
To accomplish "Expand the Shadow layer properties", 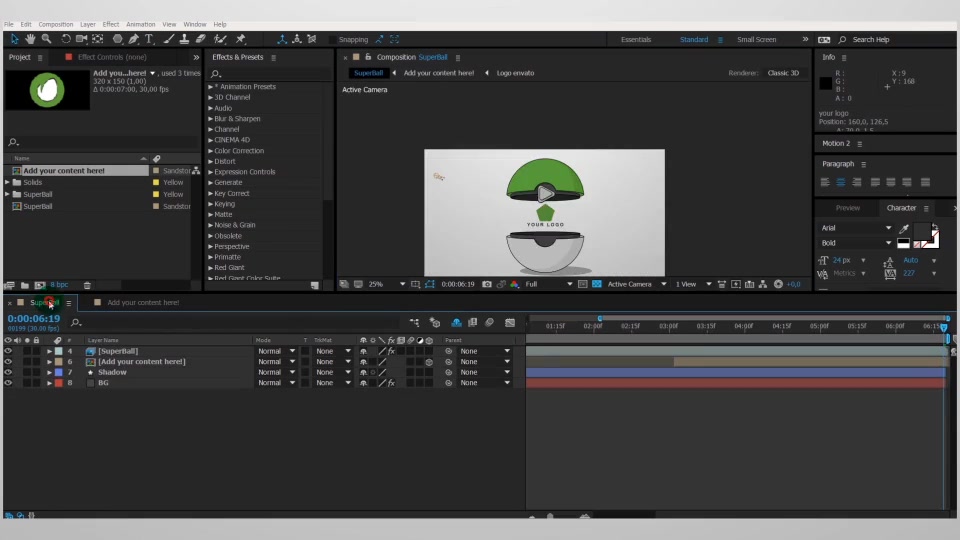I will [50, 372].
